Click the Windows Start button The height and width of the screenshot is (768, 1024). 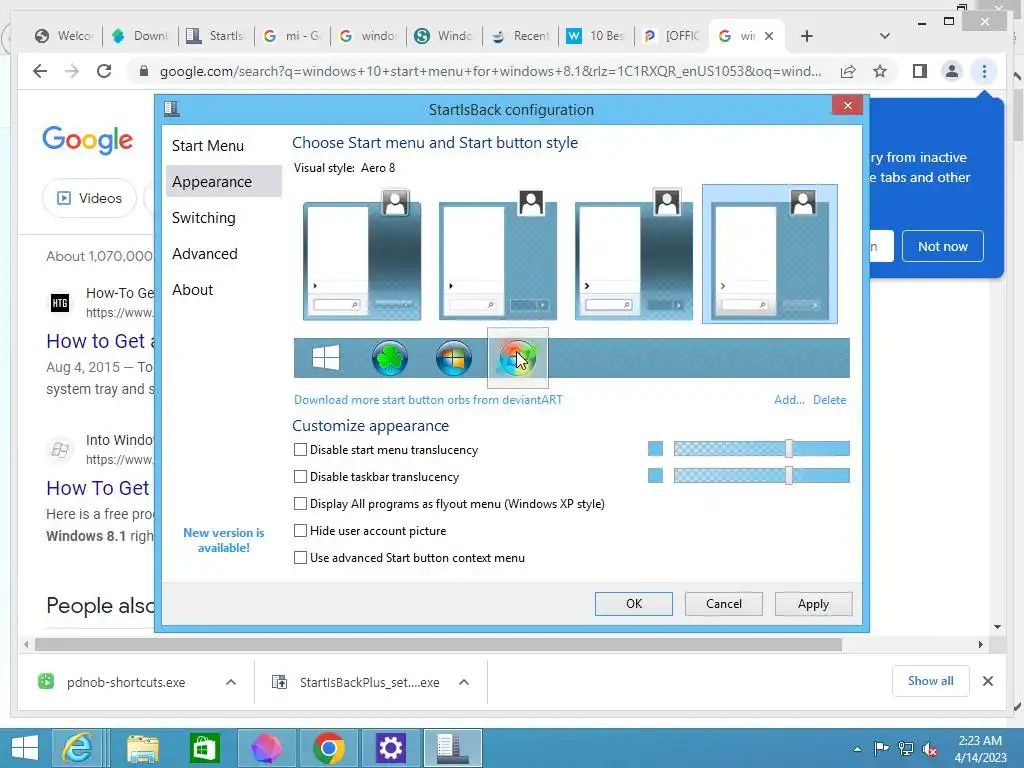tap(25, 748)
